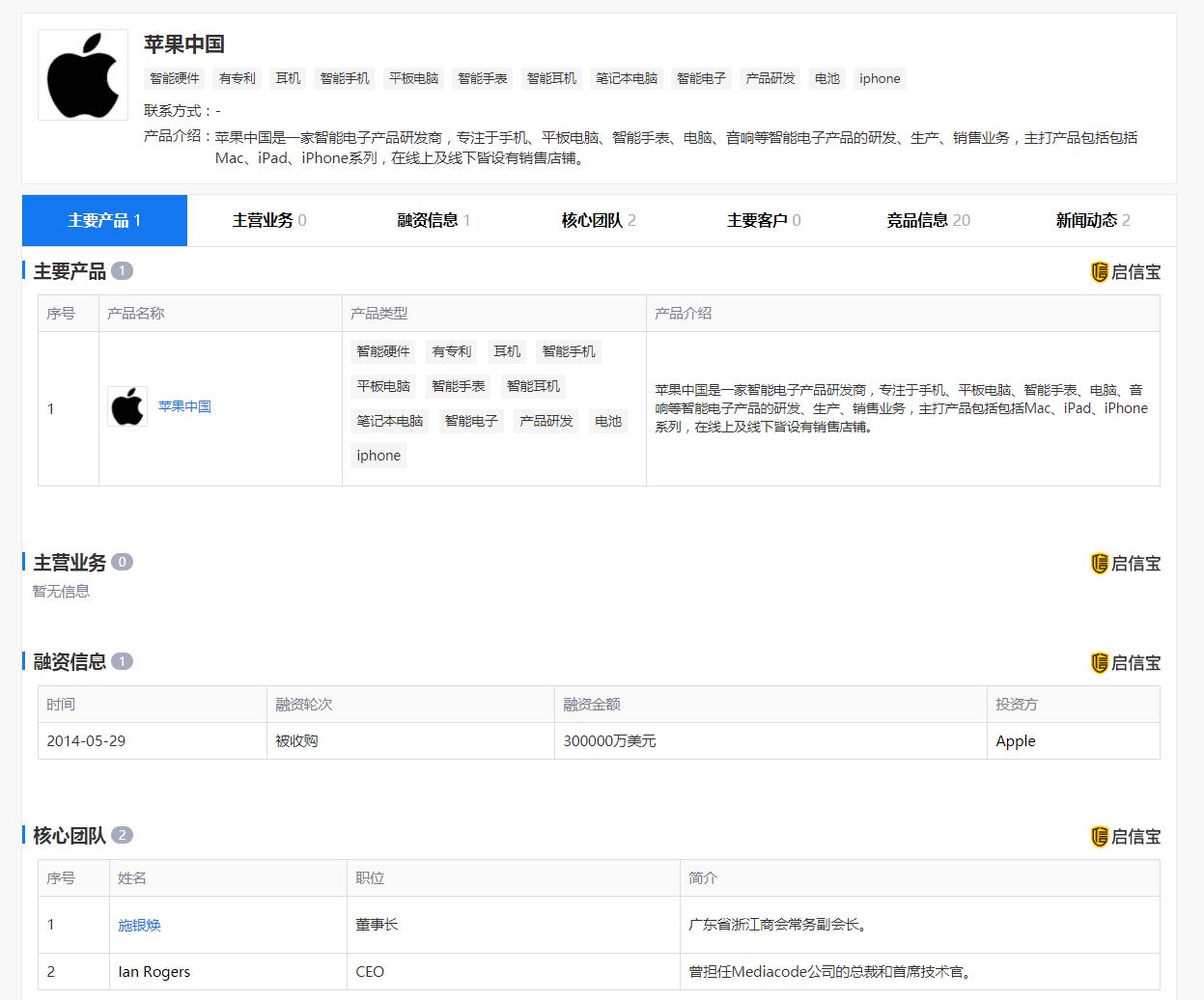This screenshot has height=1000, width=1204.
Task: Open the 施银焕 profile link in the team table
Action: pos(139,925)
